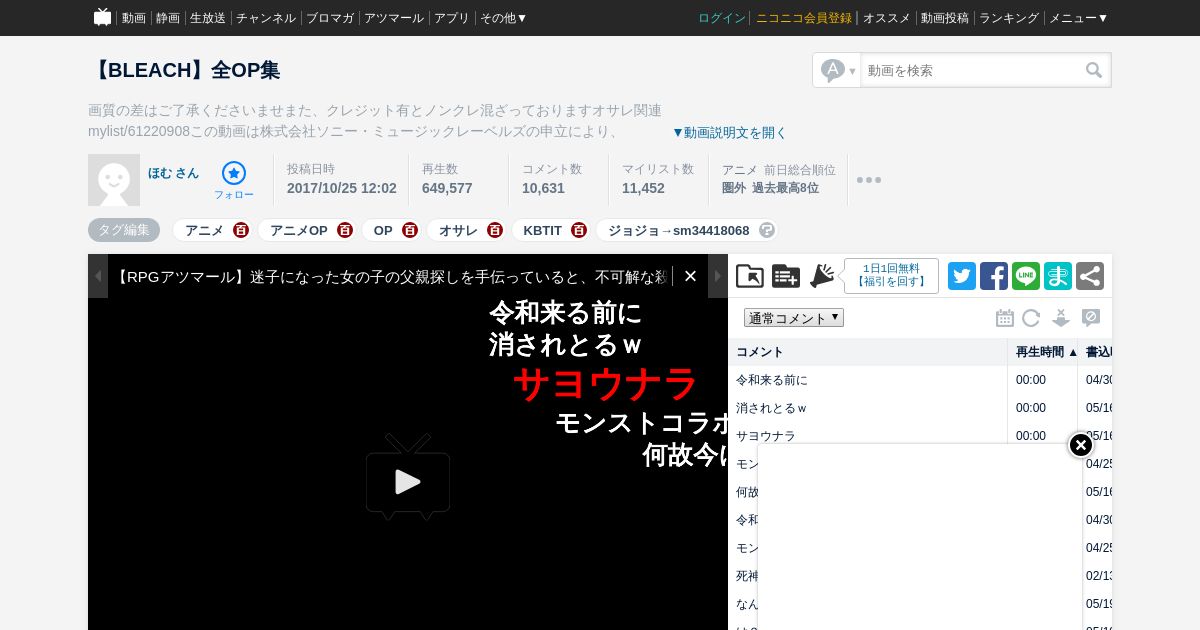Open the search target selector icon
Viewport: 1200px width, 630px height.
pos(838,70)
